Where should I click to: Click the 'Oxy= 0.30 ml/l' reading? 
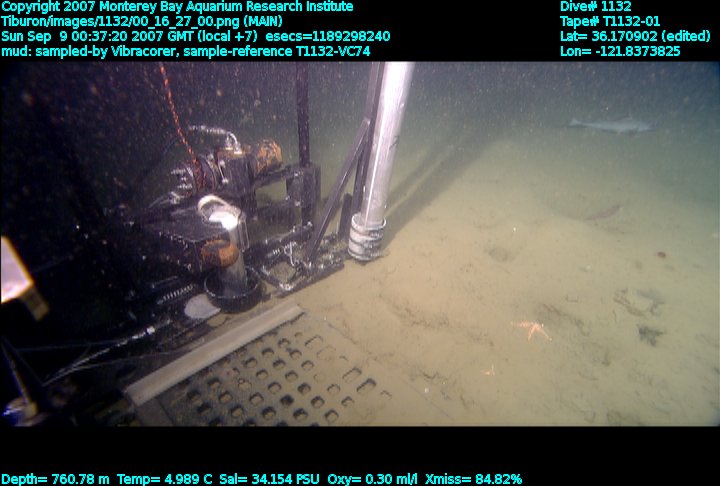tap(372, 480)
